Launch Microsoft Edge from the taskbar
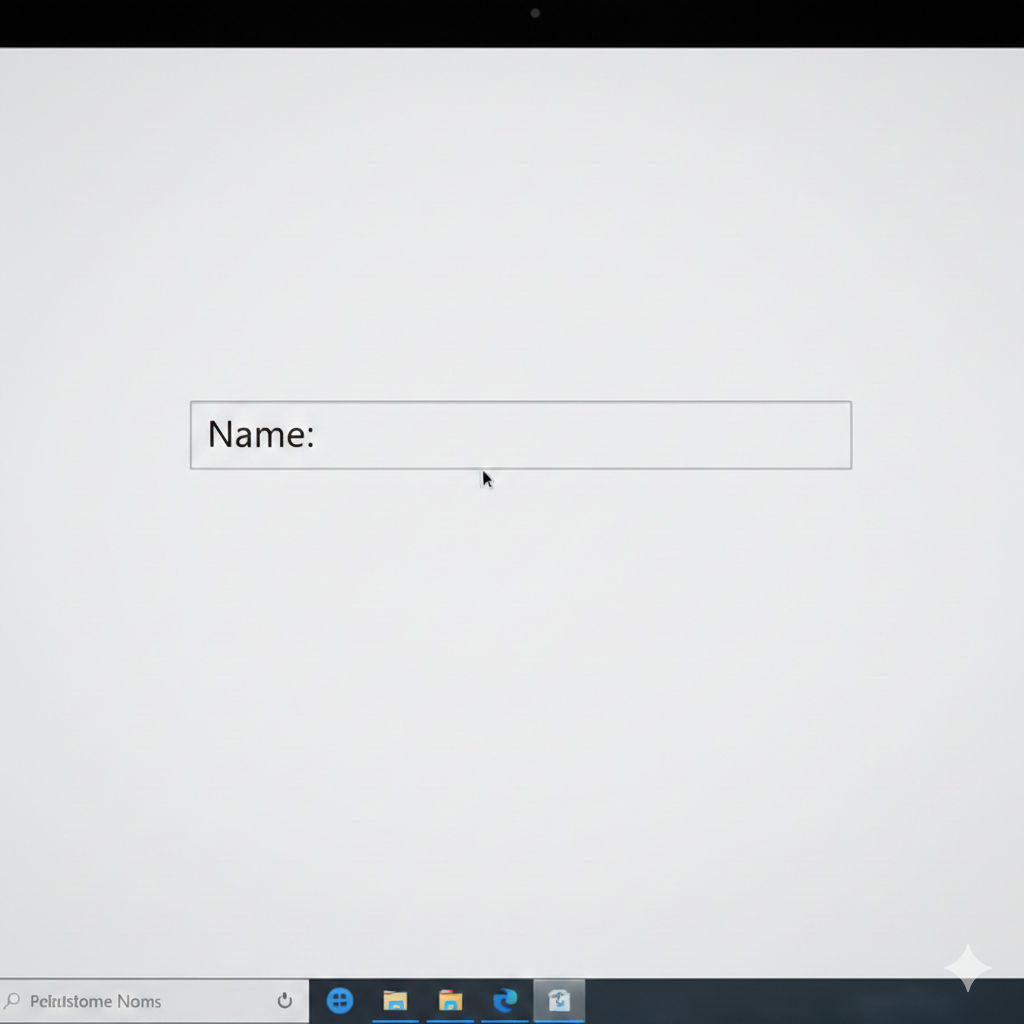1024x1024 pixels. (x=505, y=1000)
